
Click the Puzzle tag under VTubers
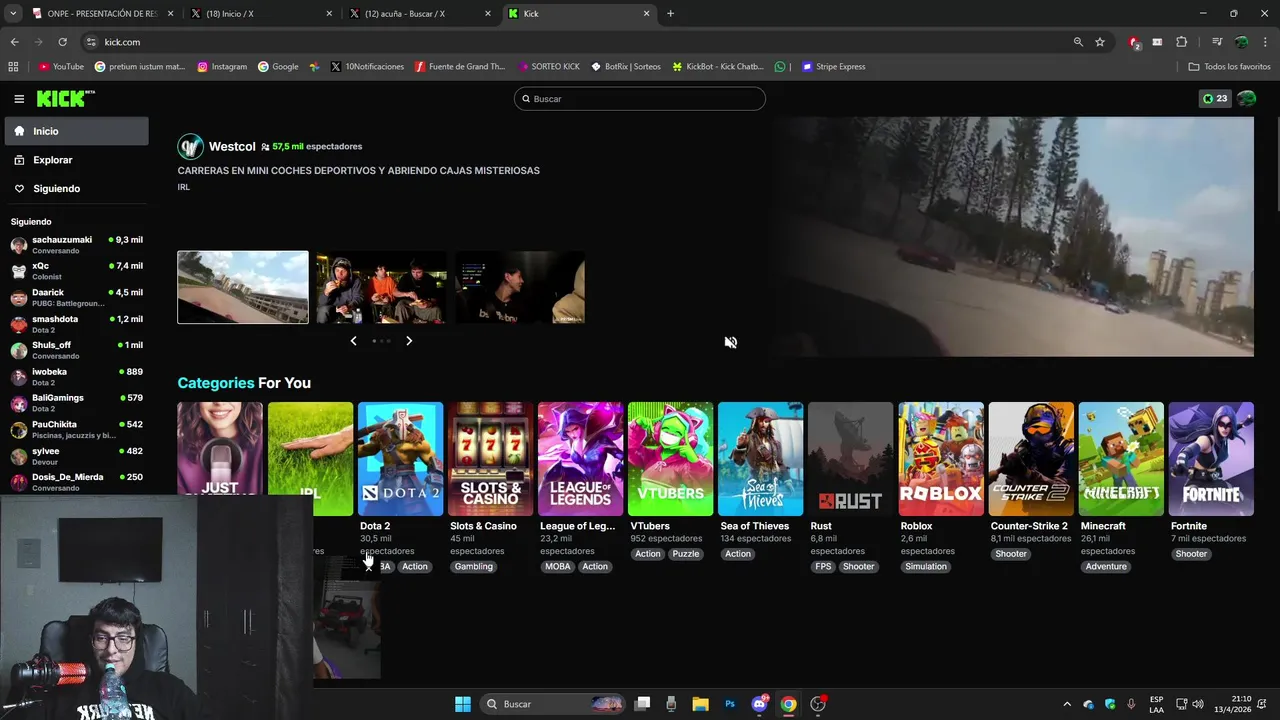tap(686, 554)
